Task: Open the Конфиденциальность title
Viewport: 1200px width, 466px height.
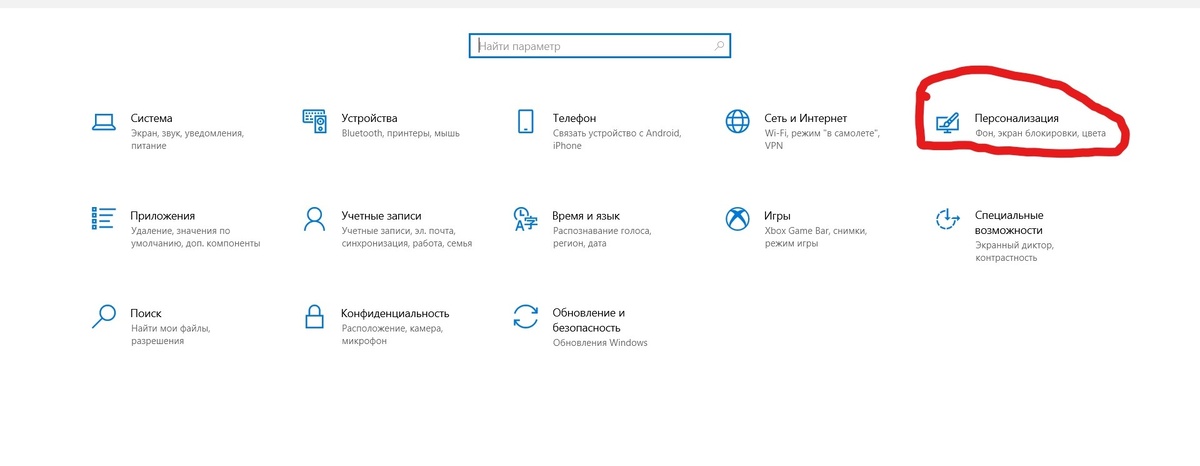Action: click(x=395, y=312)
